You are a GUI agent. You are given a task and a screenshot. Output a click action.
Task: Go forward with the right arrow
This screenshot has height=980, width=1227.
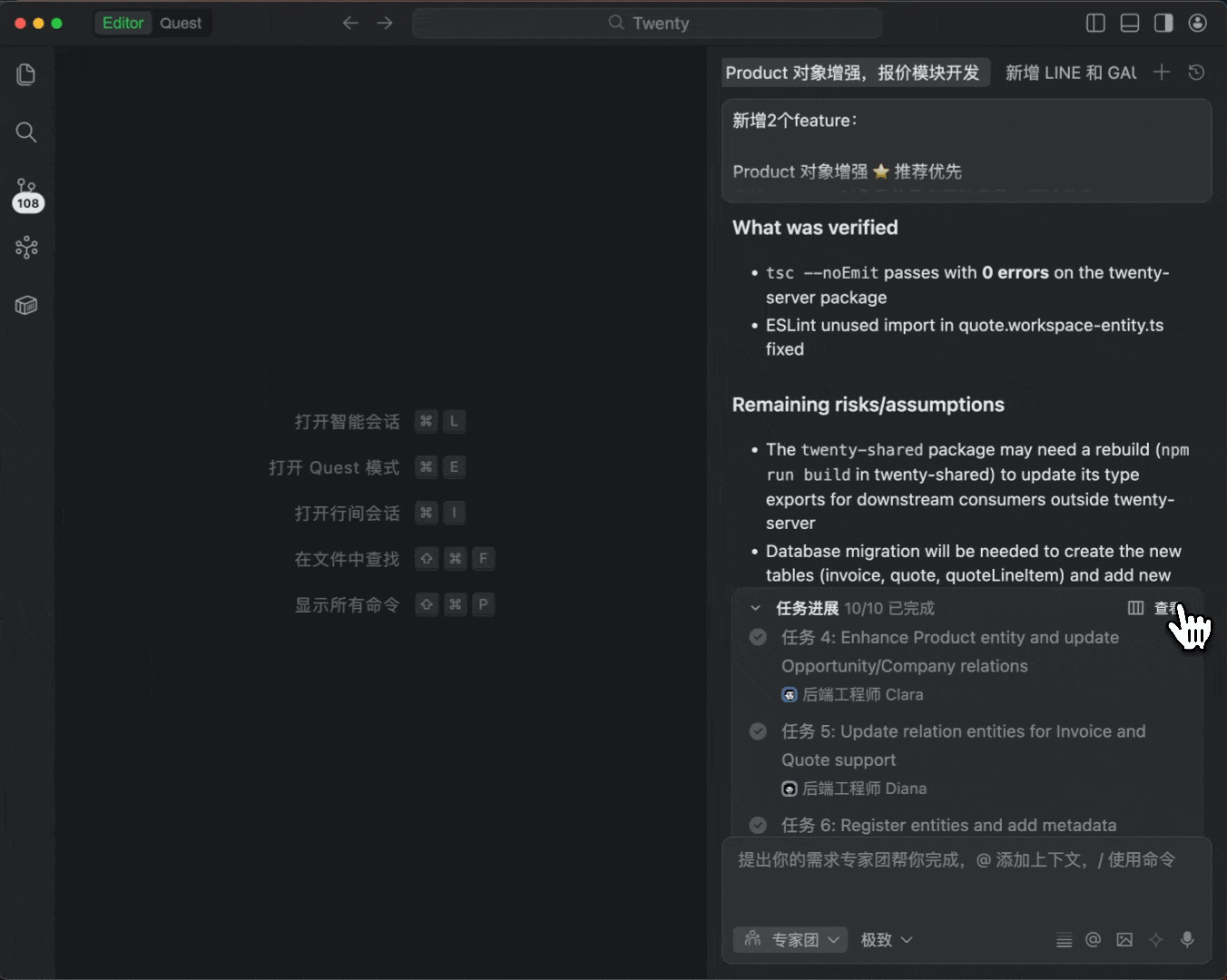pyautogui.click(x=385, y=23)
